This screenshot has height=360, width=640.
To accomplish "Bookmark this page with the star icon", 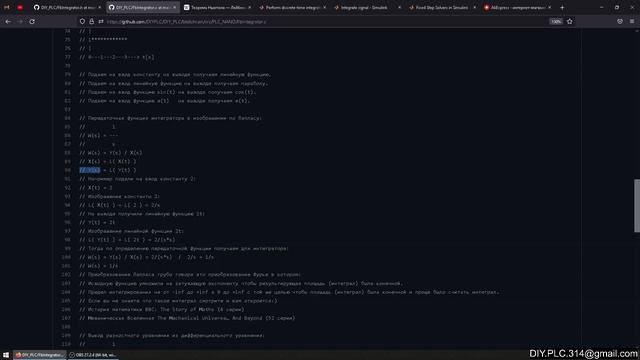I will pos(570,22).
